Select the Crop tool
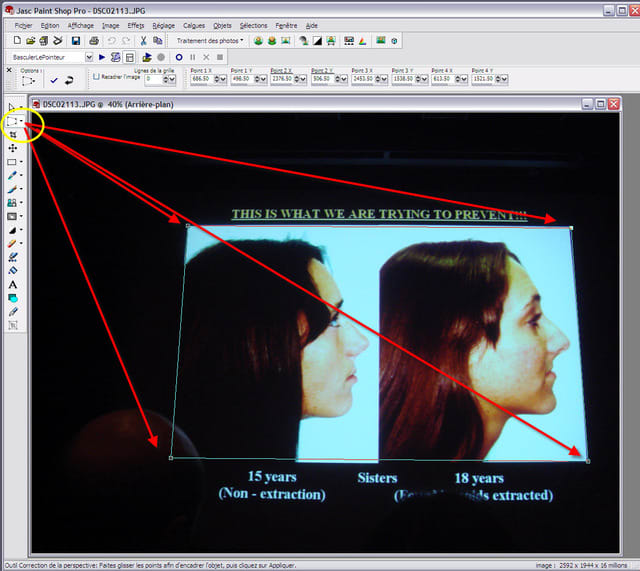This screenshot has width=640, height=571. click(x=12, y=135)
